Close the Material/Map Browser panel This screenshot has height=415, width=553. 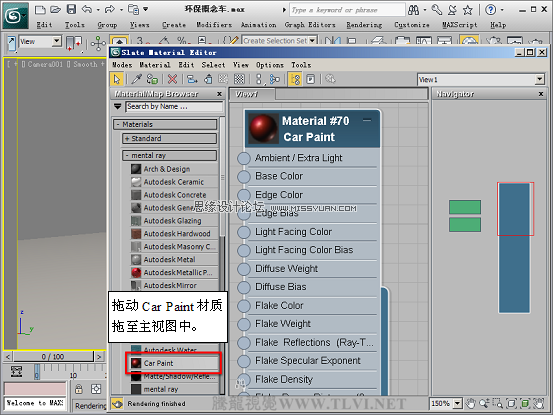click(x=219, y=94)
